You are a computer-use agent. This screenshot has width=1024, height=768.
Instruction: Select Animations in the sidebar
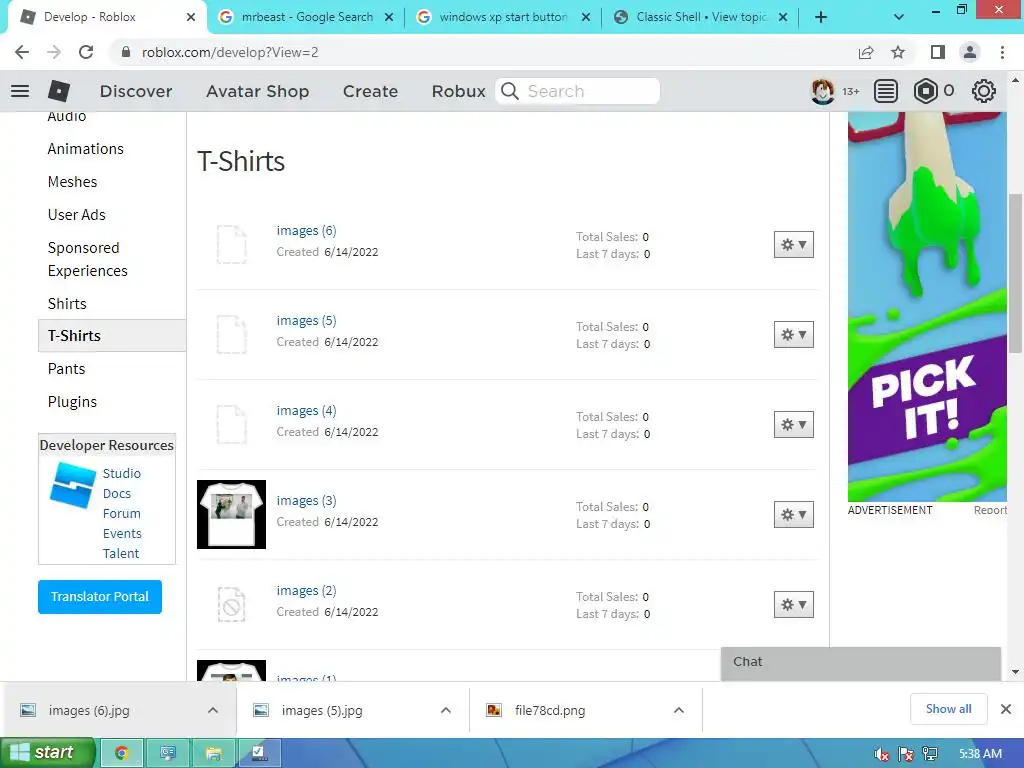coord(86,149)
